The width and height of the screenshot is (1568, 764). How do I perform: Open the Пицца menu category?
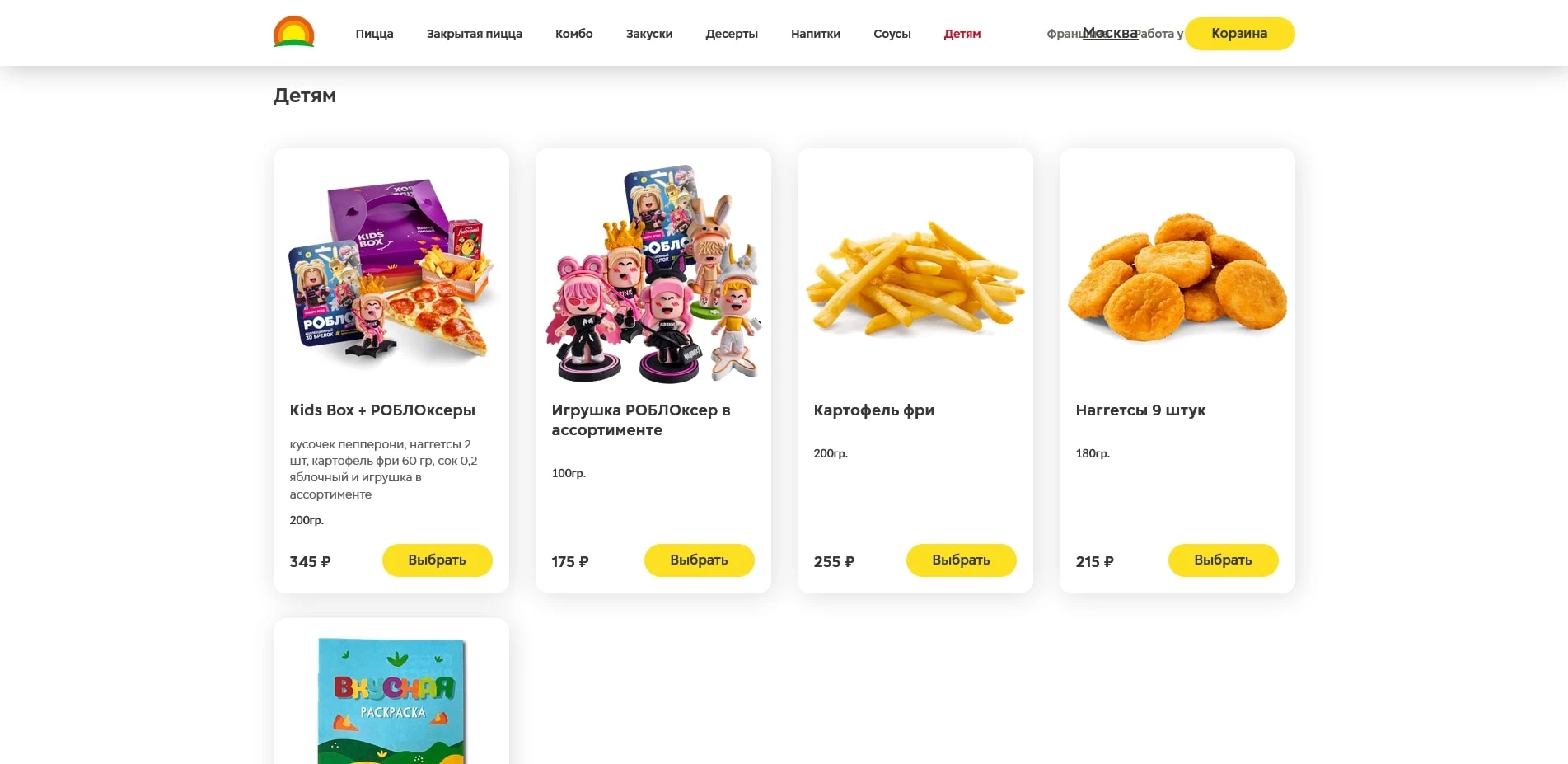[374, 34]
